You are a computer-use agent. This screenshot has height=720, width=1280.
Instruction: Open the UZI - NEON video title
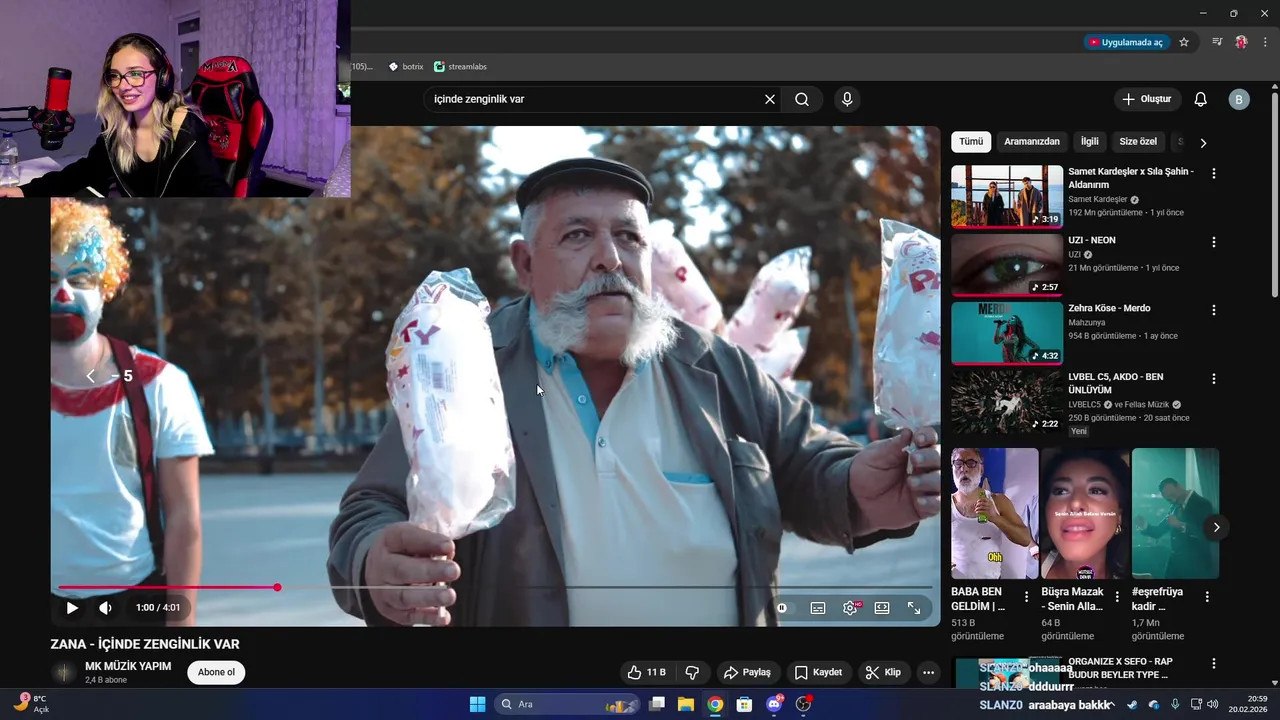click(x=1092, y=240)
